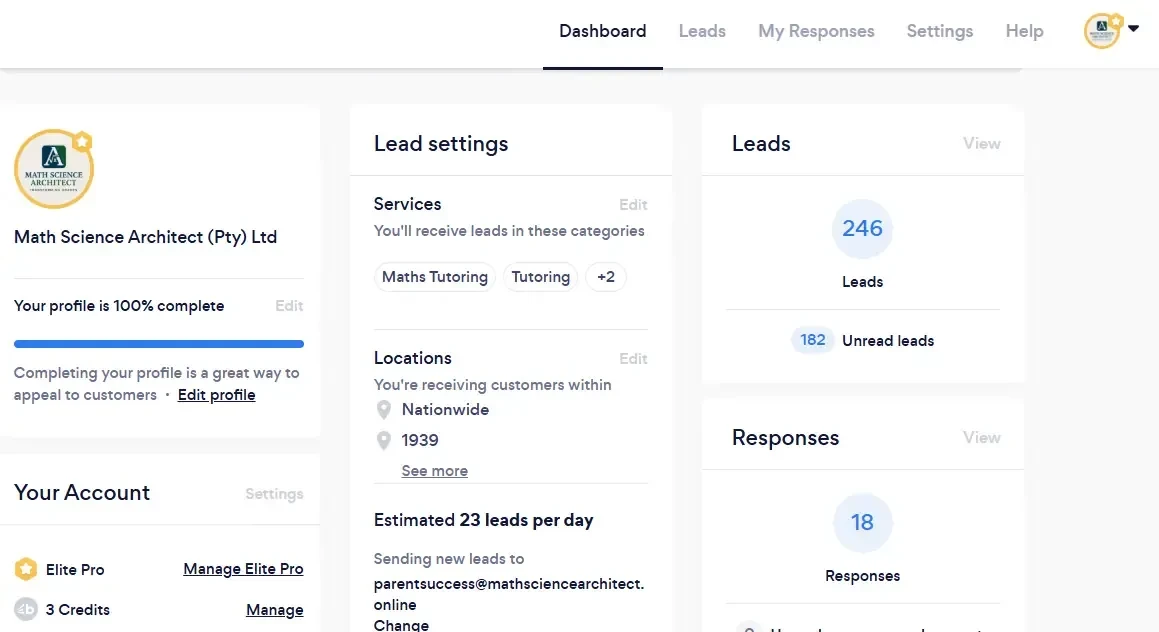Image resolution: width=1159 pixels, height=632 pixels.
Task: Edit the Locations settings
Action: 633,359
